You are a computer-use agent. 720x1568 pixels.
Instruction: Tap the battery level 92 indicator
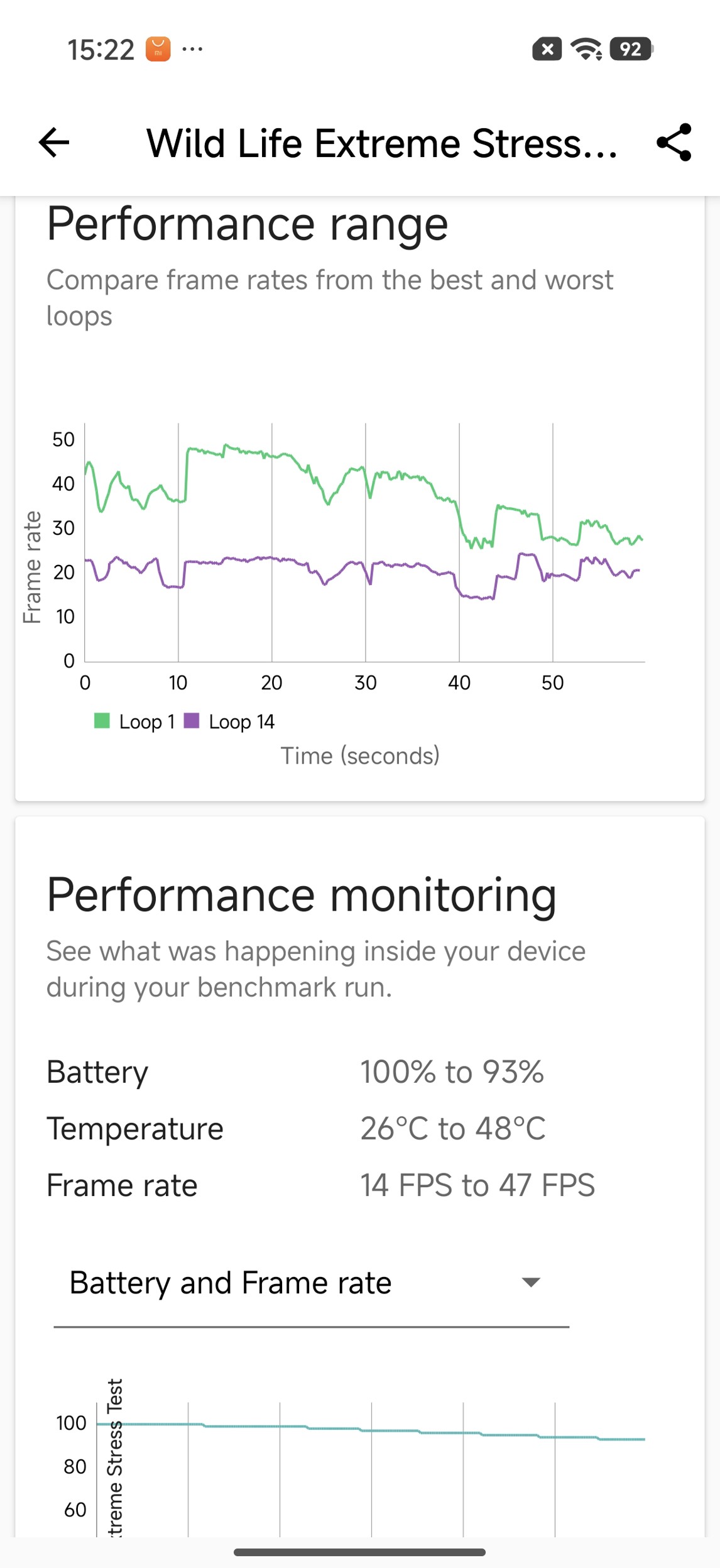pos(631,49)
